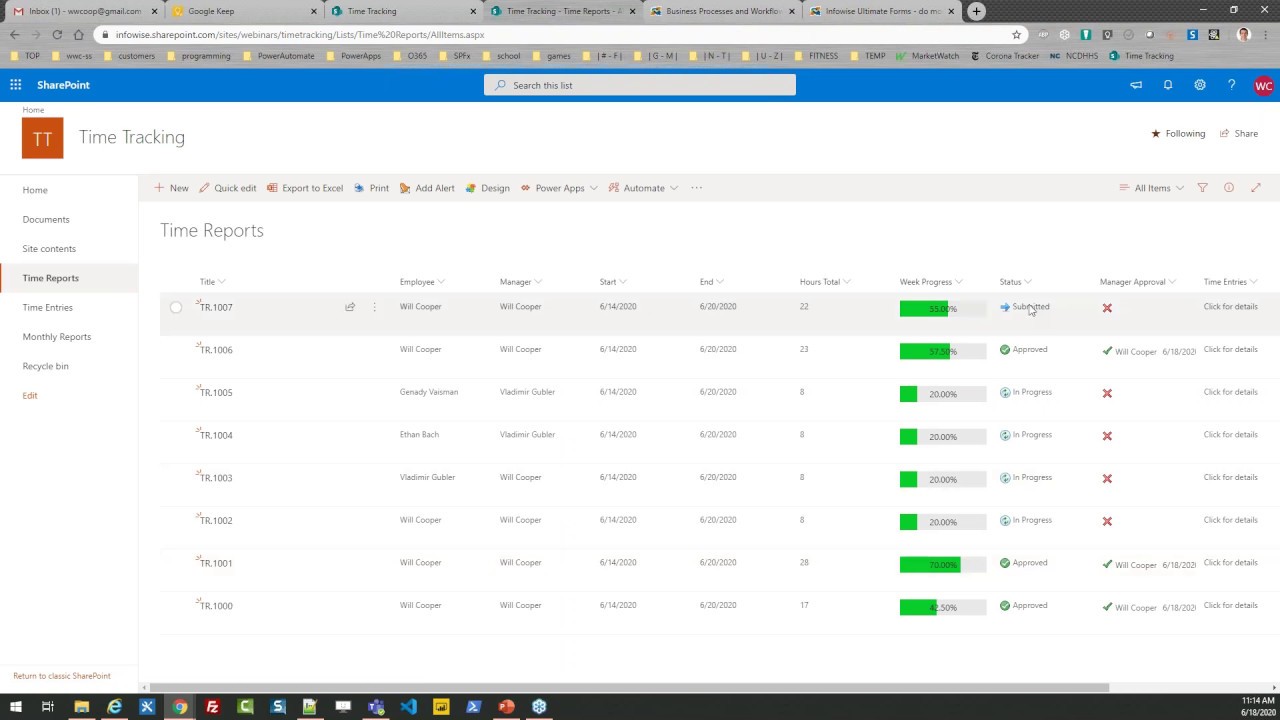
Task: Open Start column header dropdown
Action: (x=613, y=282)
